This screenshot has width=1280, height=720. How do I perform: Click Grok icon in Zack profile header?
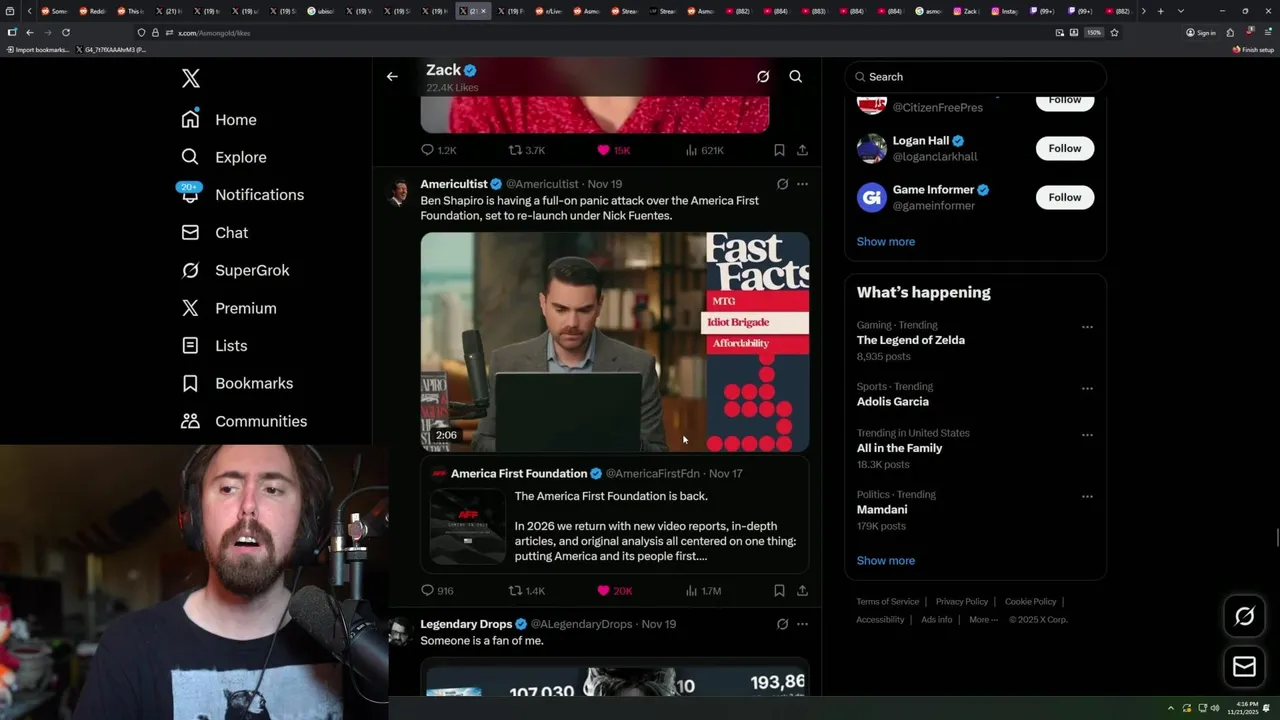point(763,76)
